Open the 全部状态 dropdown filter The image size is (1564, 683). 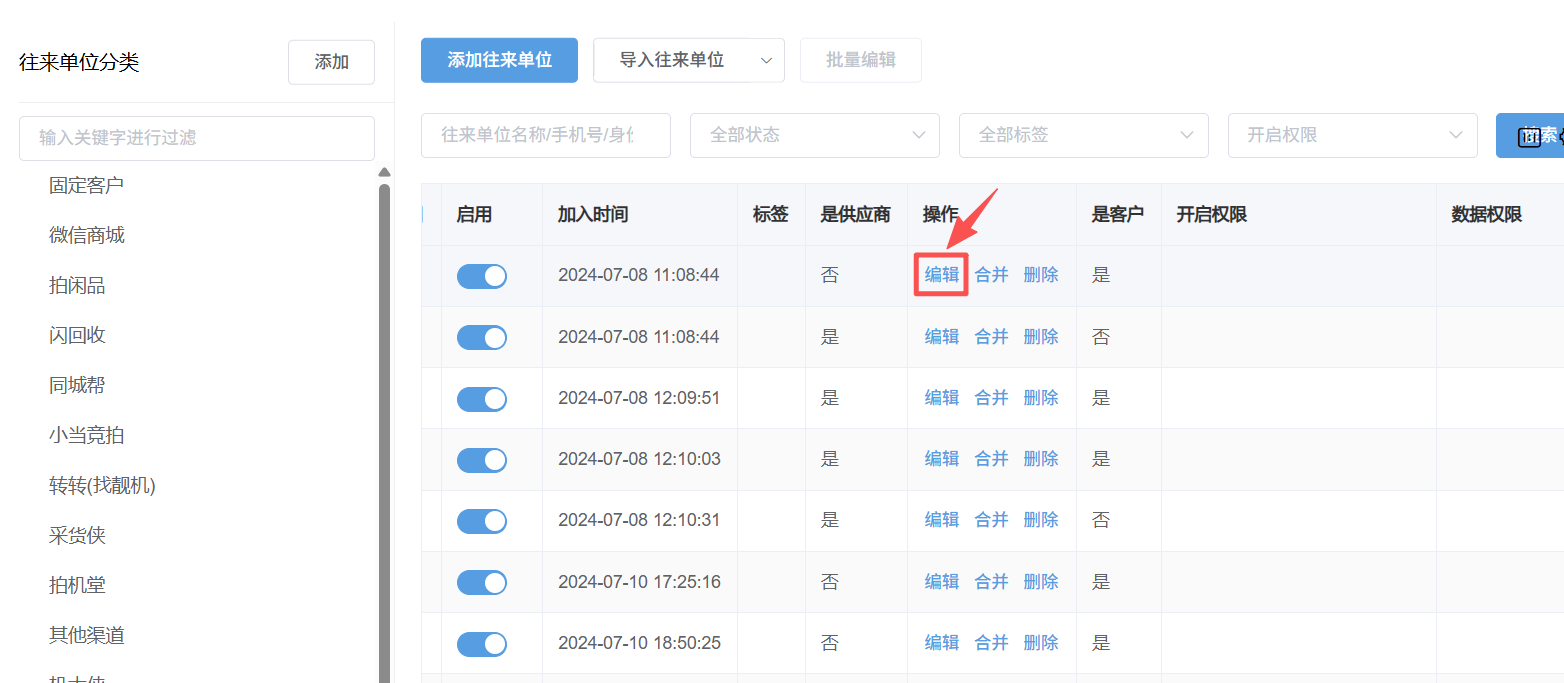click(814, 135)
